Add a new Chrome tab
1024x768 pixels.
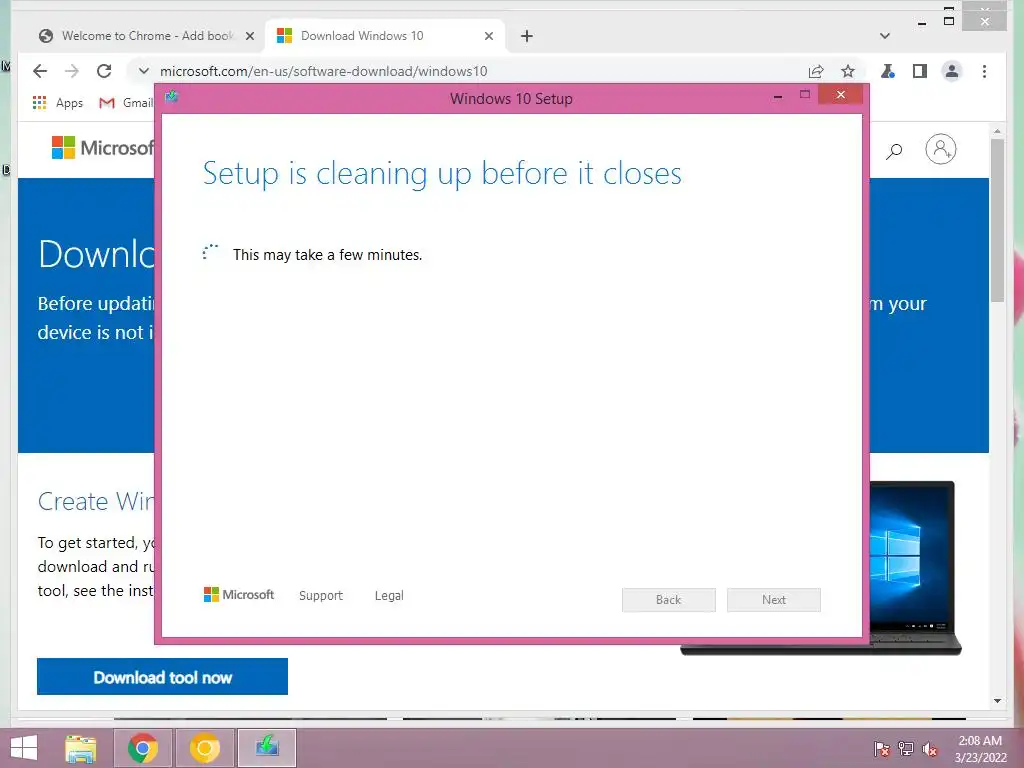click(x=527, y=36)
